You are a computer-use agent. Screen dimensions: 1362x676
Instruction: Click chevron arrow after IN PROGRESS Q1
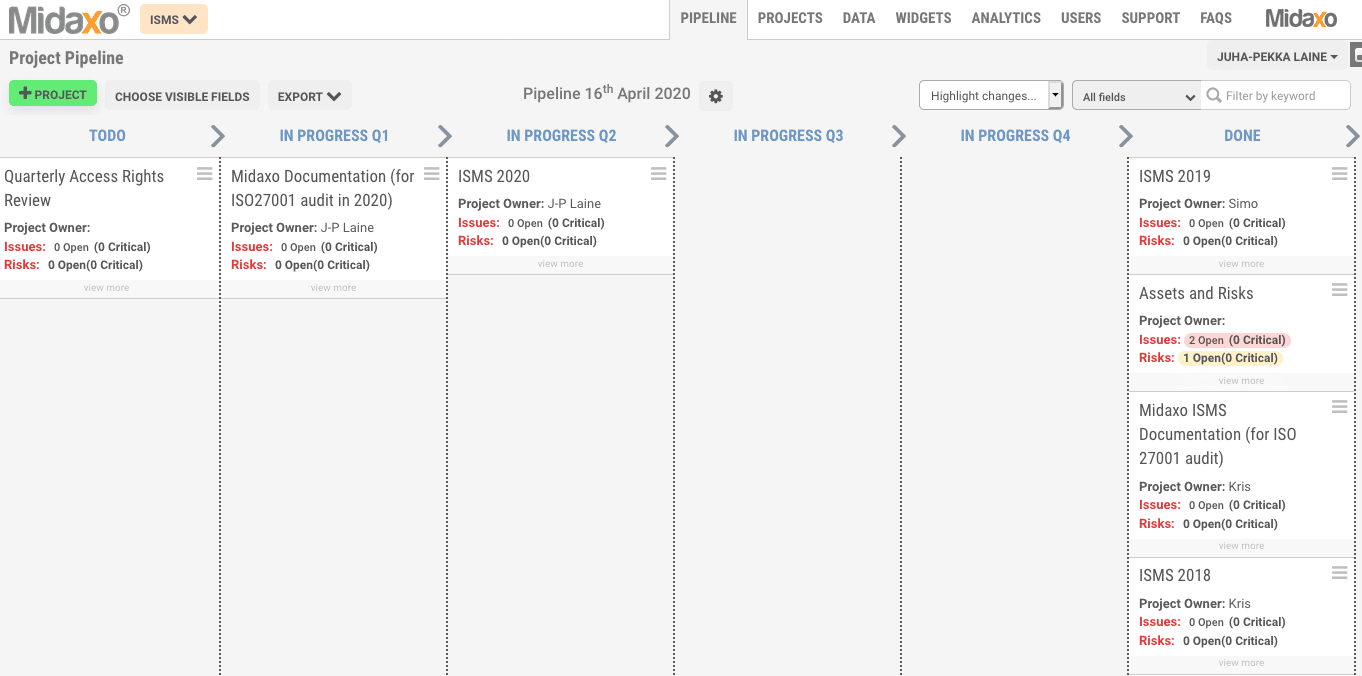[x=445, y=136]
